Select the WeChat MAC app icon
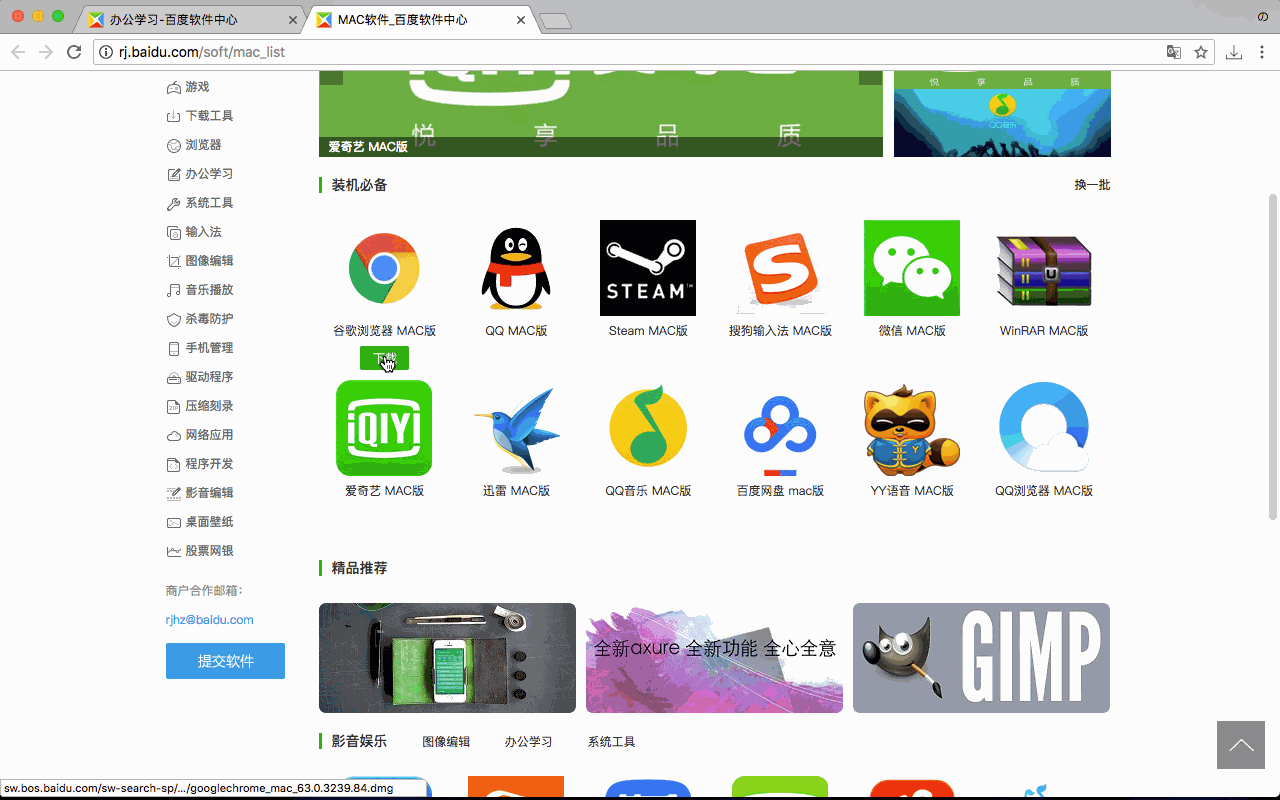This screenshot has width=1280, height=800. (912, 268)
